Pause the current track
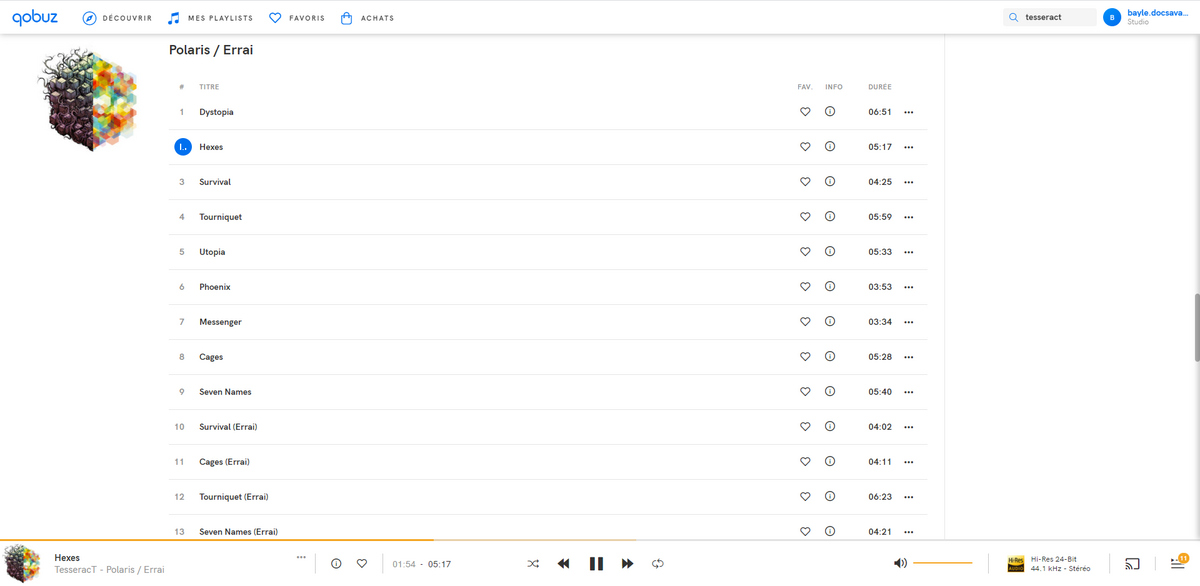 (596, 564)
